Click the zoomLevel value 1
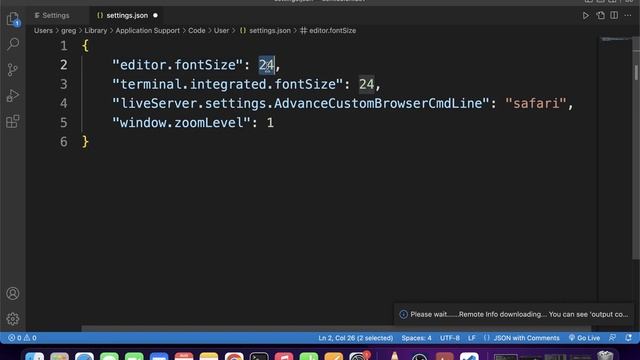This screenshot has height=360, width=640. [x=270, y=122]
